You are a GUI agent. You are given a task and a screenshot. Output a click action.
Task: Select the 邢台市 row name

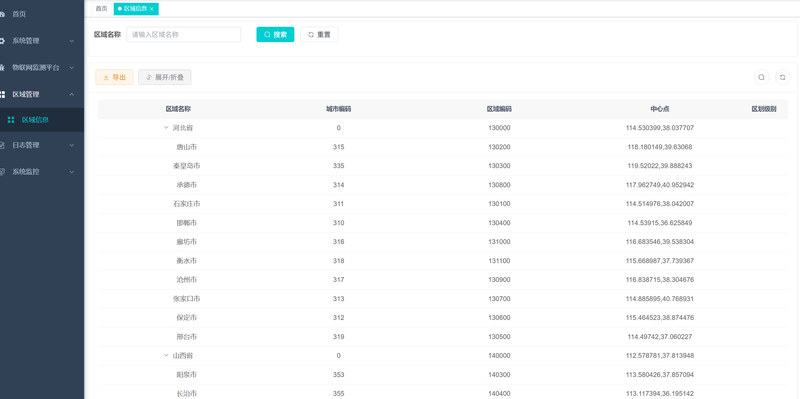click(x=187, y=337)
